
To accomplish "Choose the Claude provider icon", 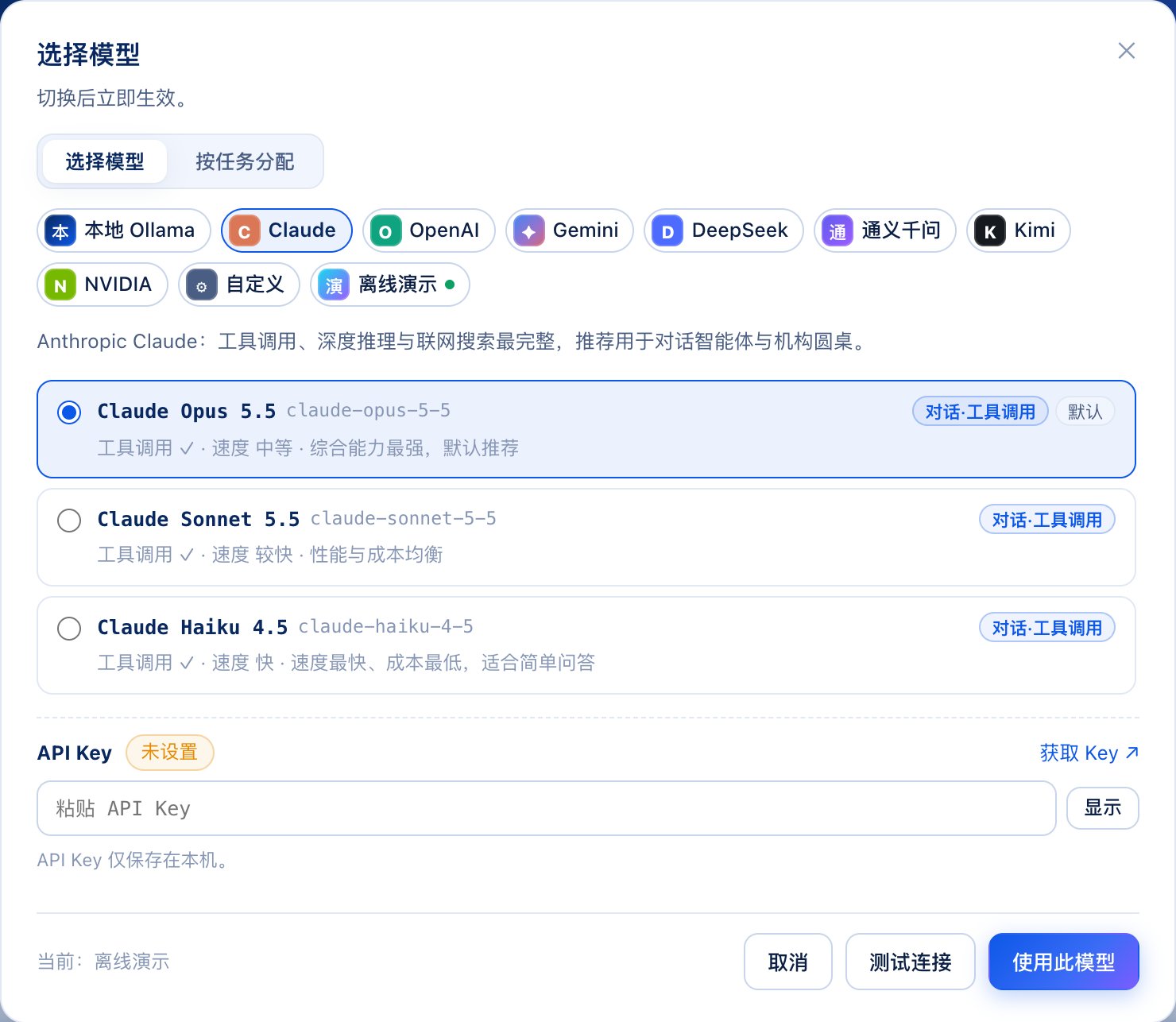I will click(245, 231).
